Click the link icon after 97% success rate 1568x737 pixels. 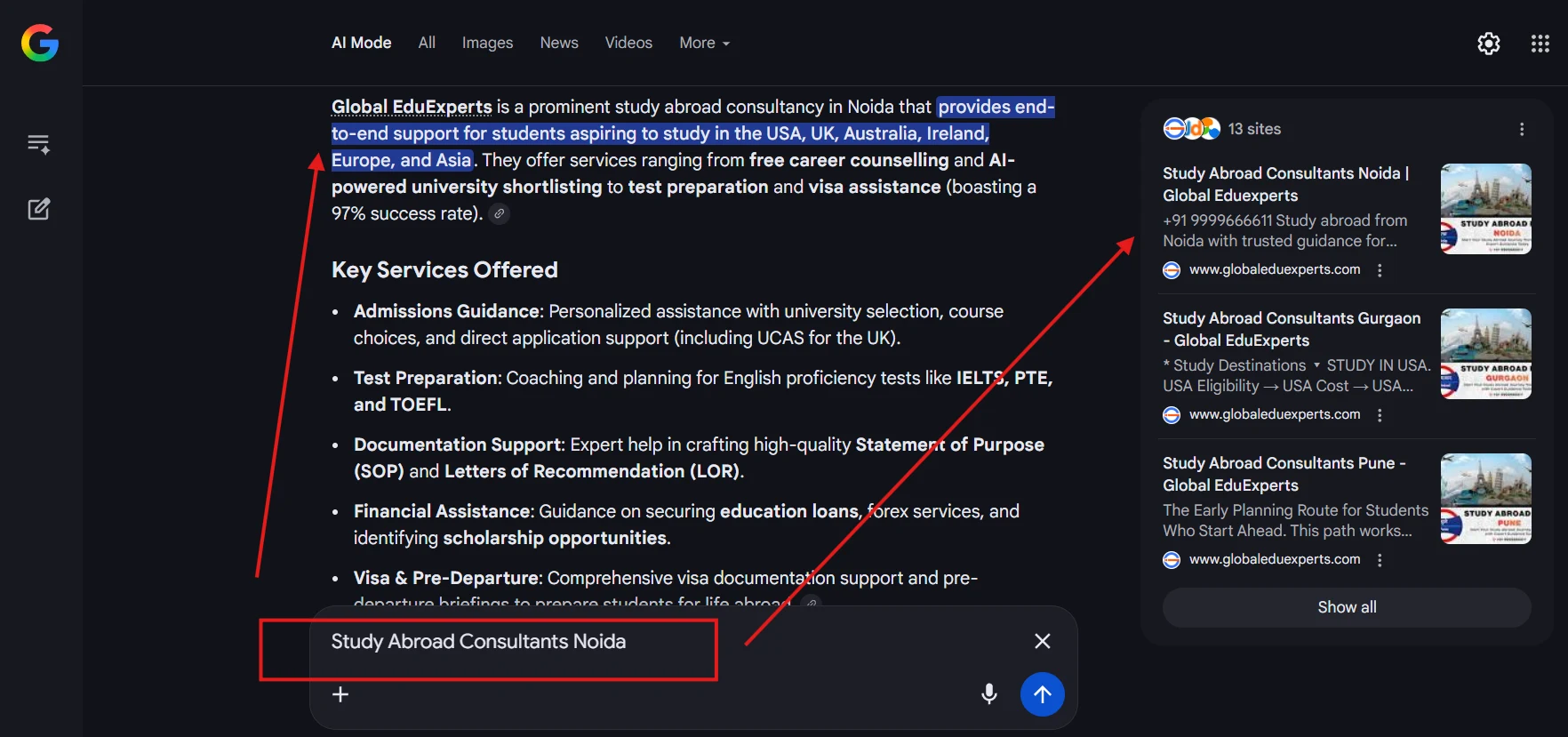click(500, 213)
